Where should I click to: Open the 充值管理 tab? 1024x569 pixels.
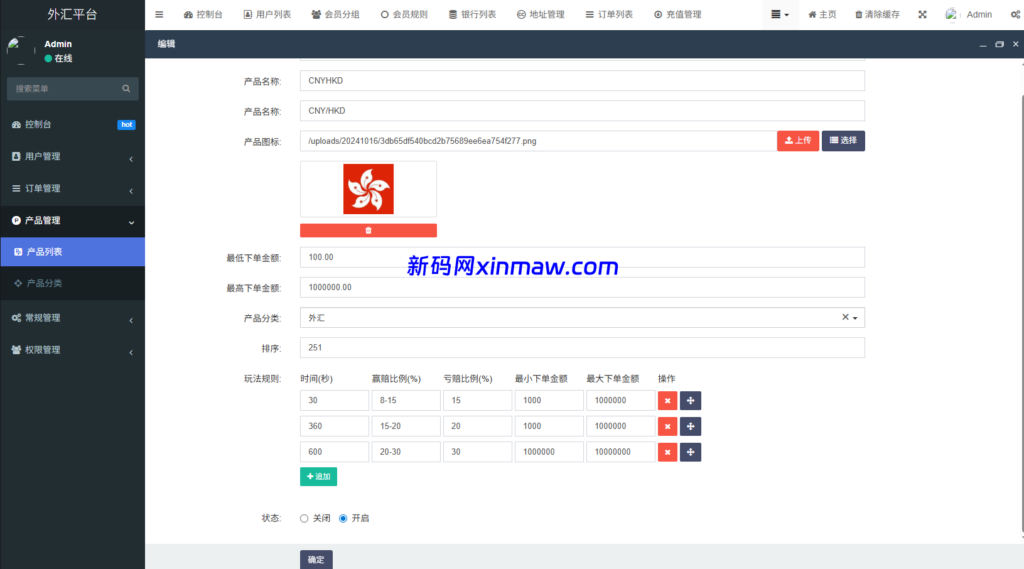[x=678, y=14]
